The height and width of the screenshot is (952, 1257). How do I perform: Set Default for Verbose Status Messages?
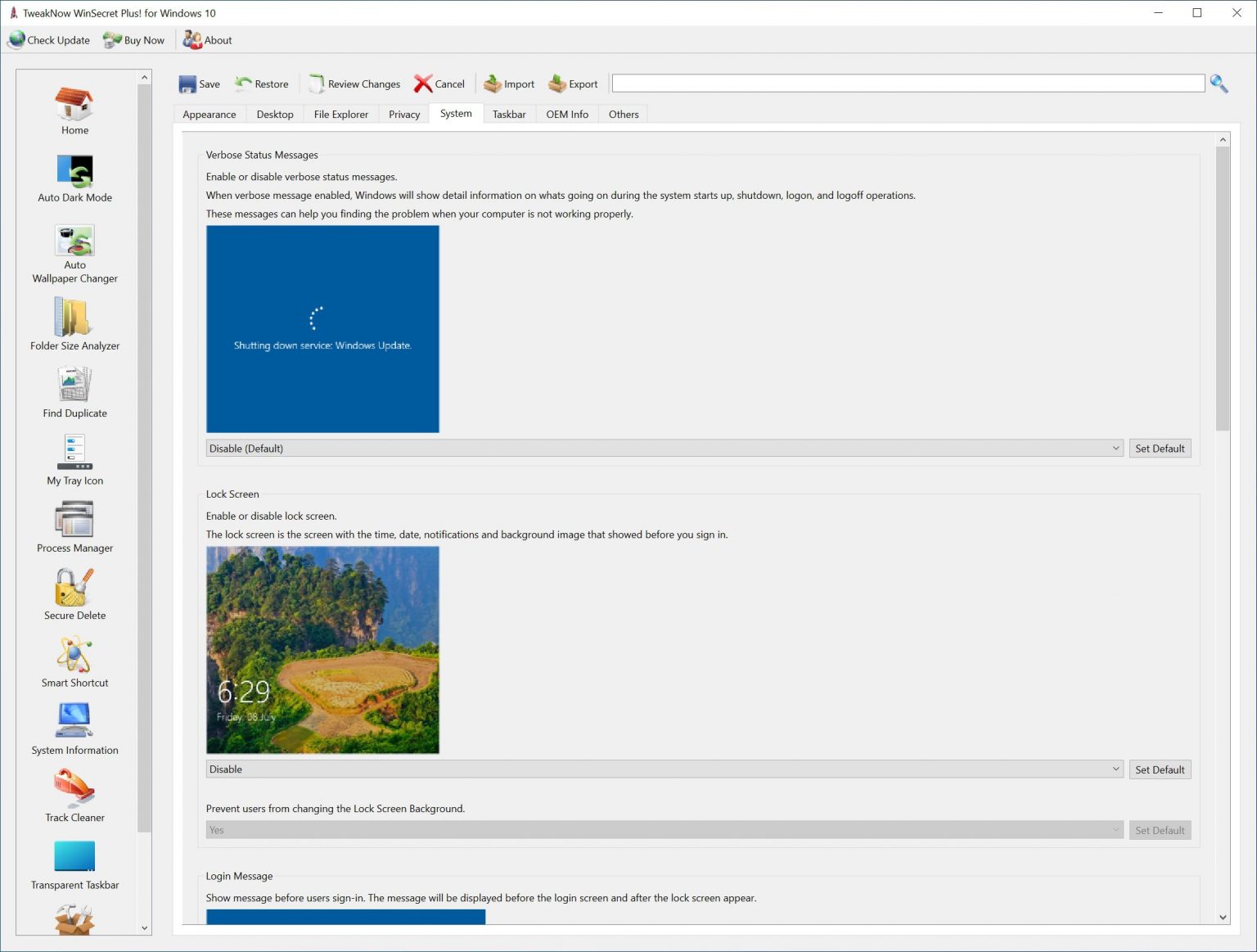(1160, 448)
